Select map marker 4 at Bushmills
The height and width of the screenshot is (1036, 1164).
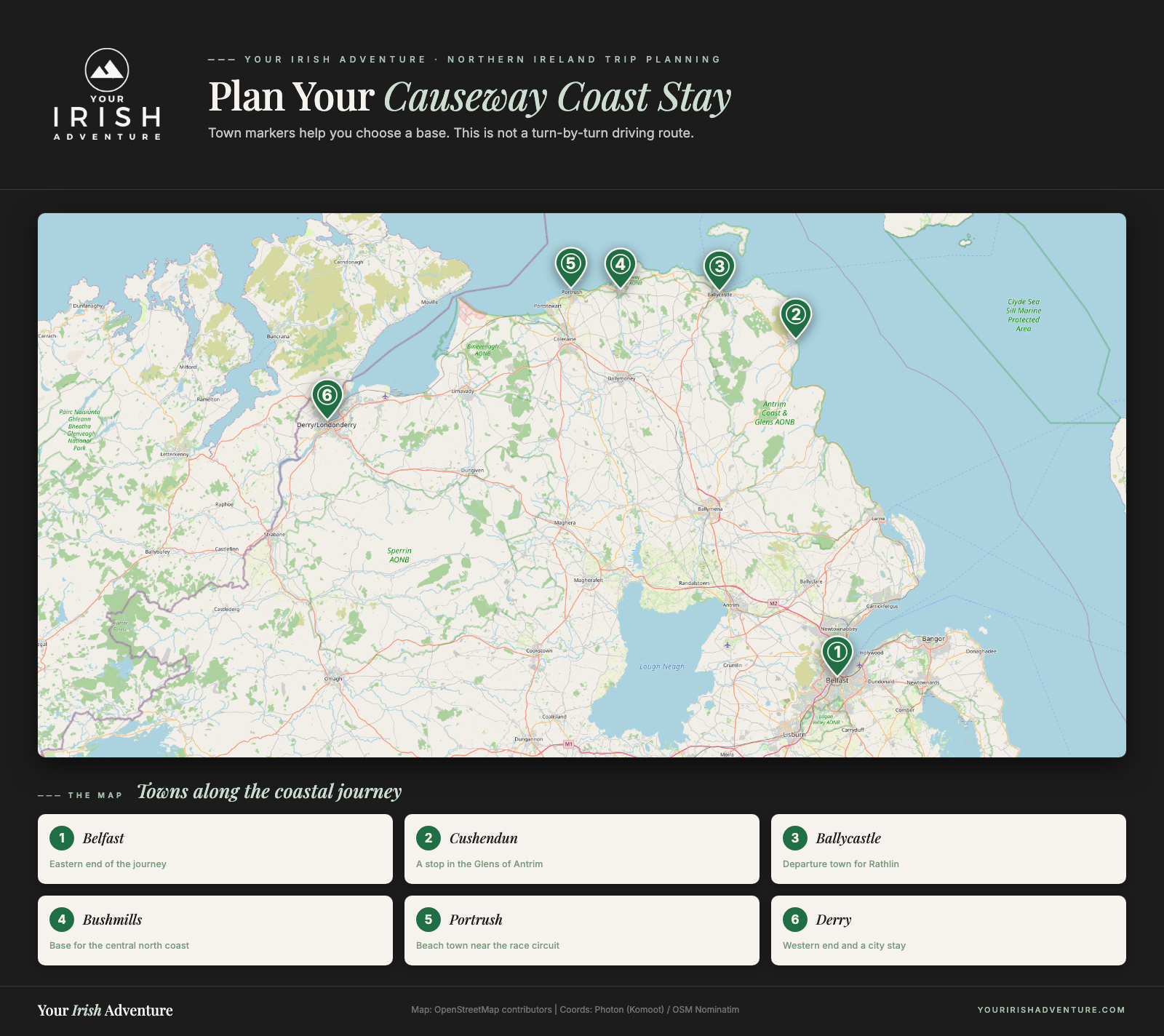620,268
